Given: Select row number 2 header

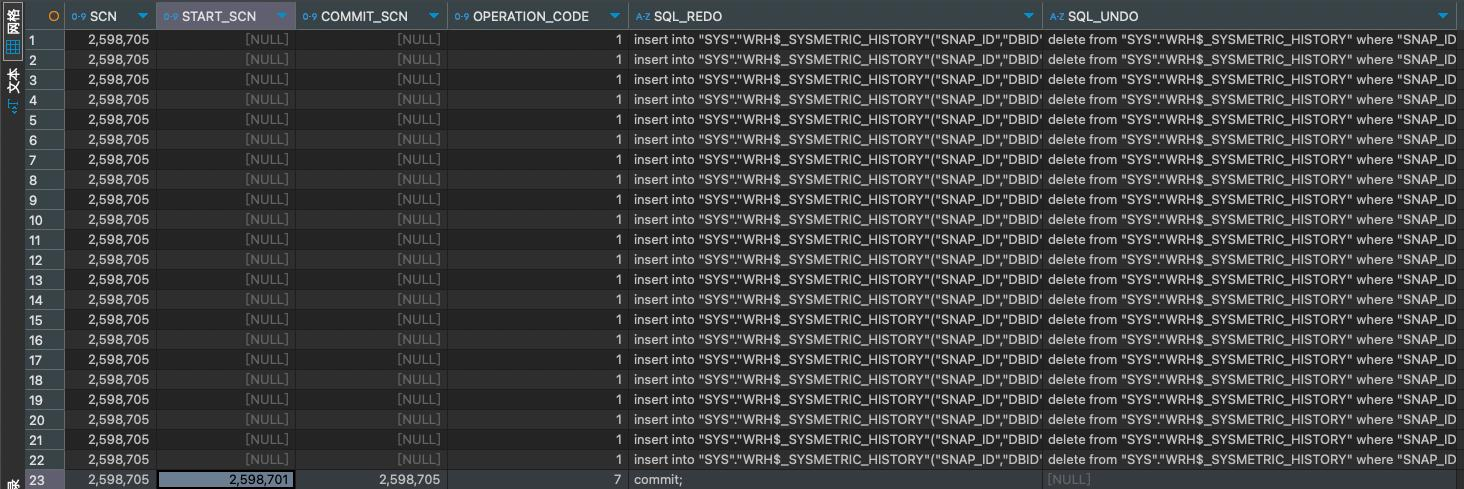Looking at the screenshot, I should 45,60.
